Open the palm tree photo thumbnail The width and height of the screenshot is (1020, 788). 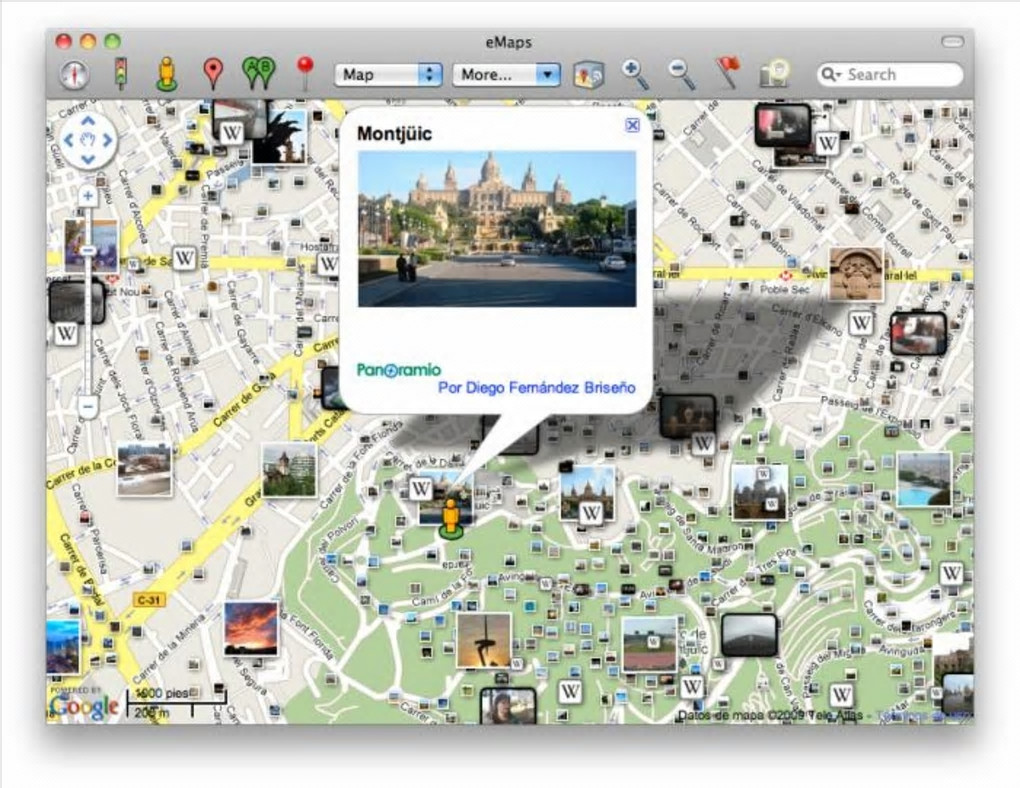coord(280,136)
